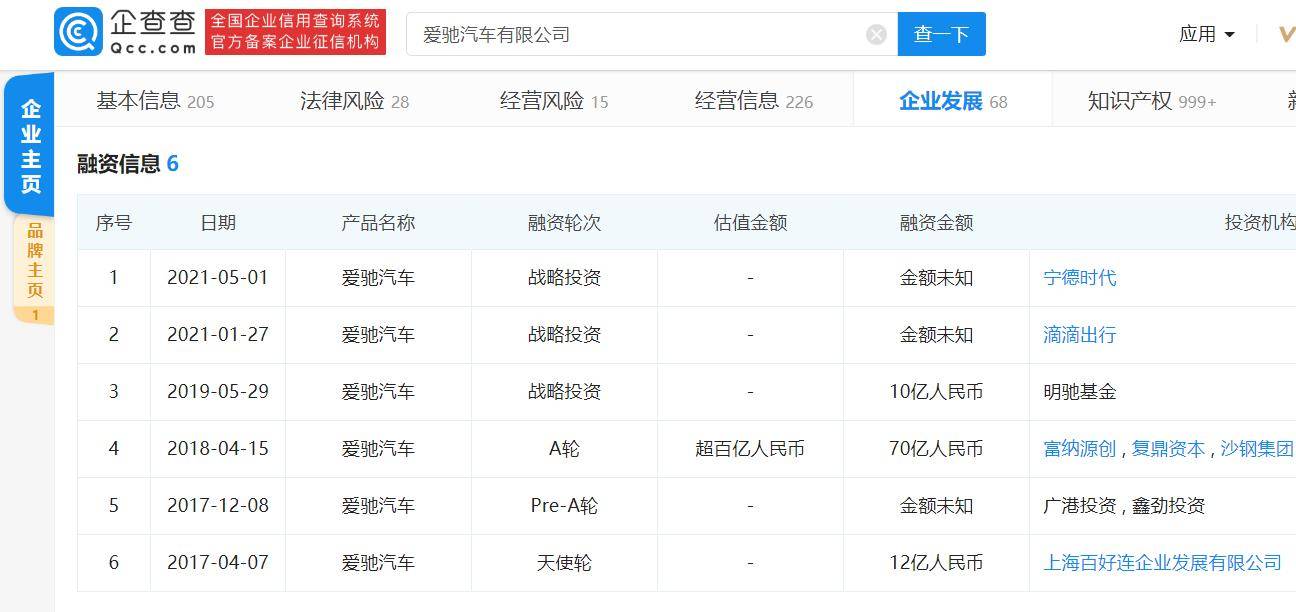Image resolution: width=1296 pixels, height=612 pixels.
Task: Click the Qcc.com logo icon
Action: pos(78,32)
